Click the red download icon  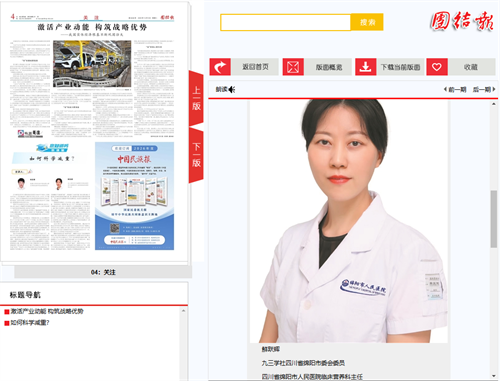366,67
